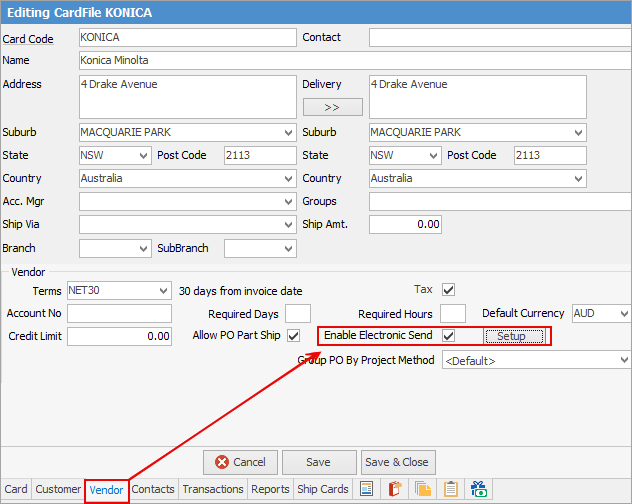The width and height of the screenshot is (632, 504).
Task: Click the Credit Limit field
Action: tap(119, 336)
